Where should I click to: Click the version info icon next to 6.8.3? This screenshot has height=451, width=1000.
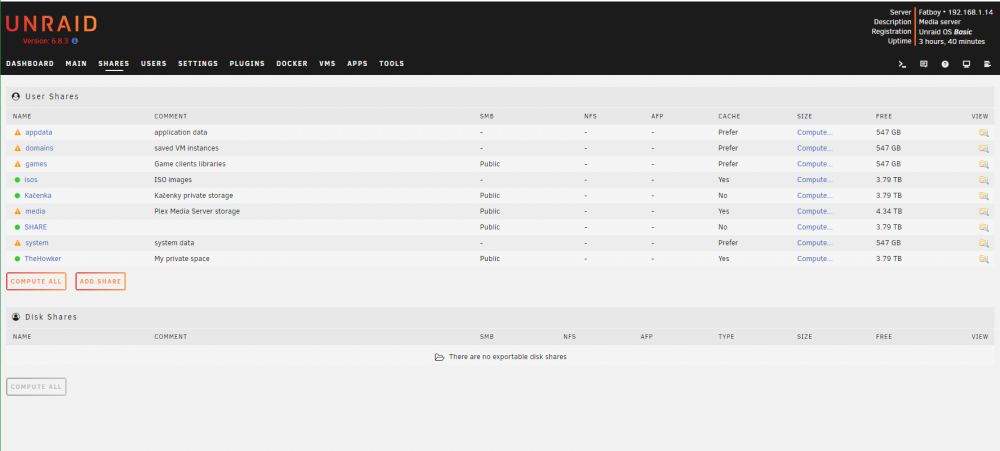tap(75, 41)
